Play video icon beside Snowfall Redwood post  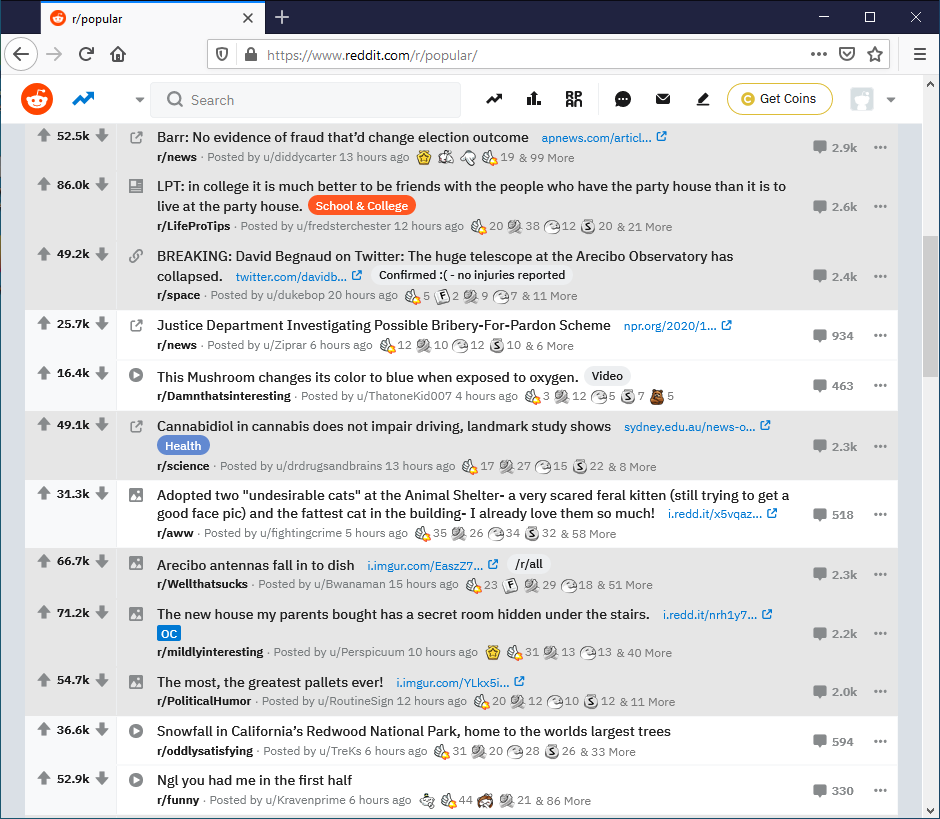[136, 731]
